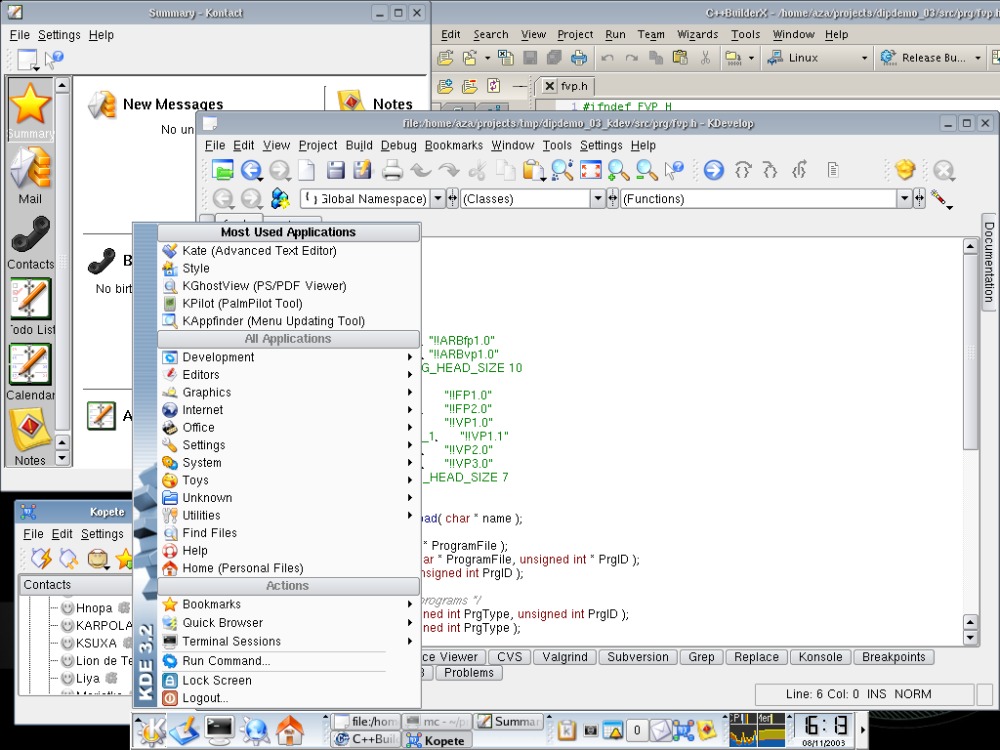This screenshot has width=1000, height=750.
Task: Click the Print icon in KDevelop toolbar
Action: click(x=392, y=170)
